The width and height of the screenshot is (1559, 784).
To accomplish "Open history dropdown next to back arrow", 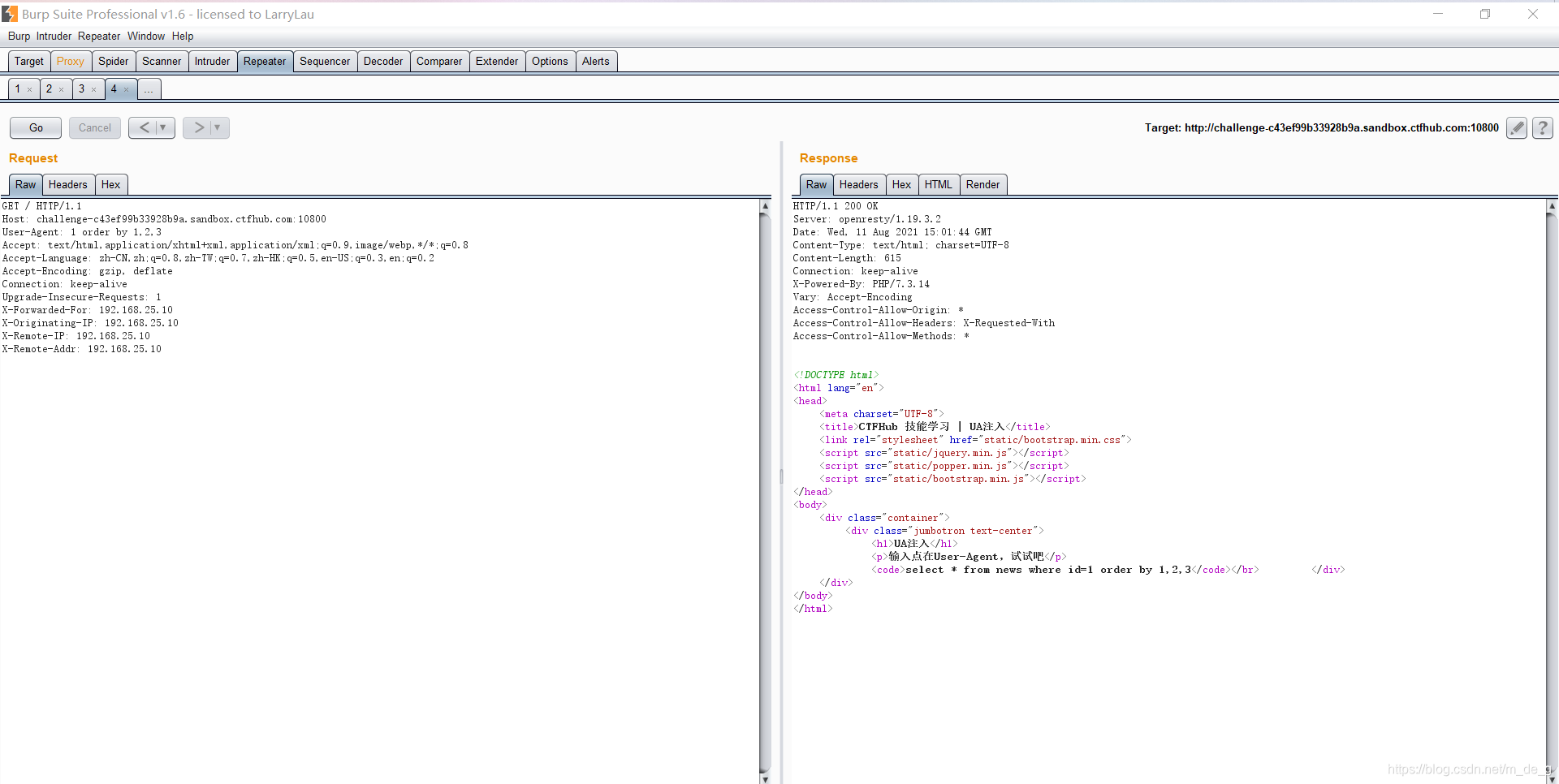I will pyautogui.click(x=163, y=127).
